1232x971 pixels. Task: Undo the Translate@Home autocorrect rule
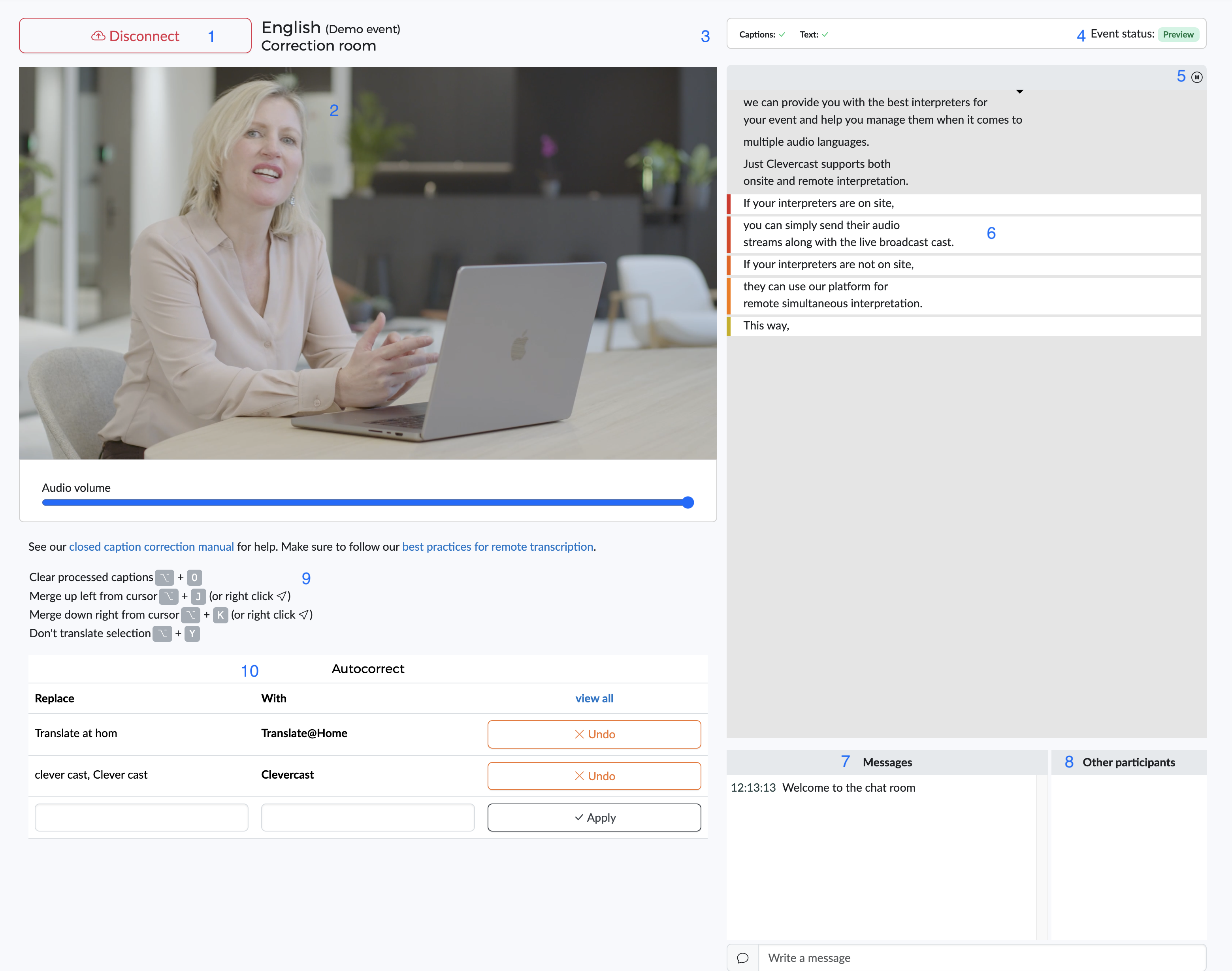coord(594,734)
